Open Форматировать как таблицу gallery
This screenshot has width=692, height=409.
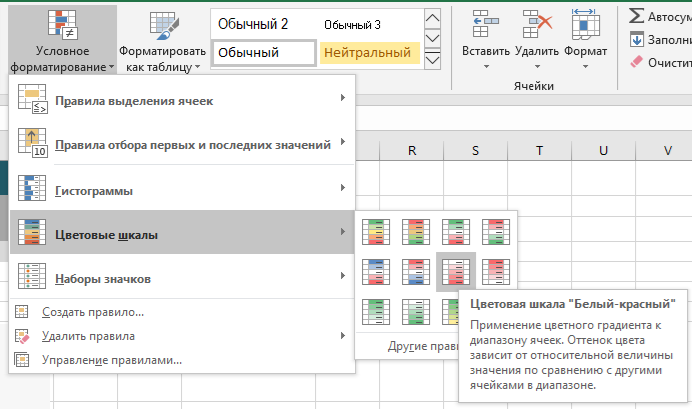tap(161, 40)
